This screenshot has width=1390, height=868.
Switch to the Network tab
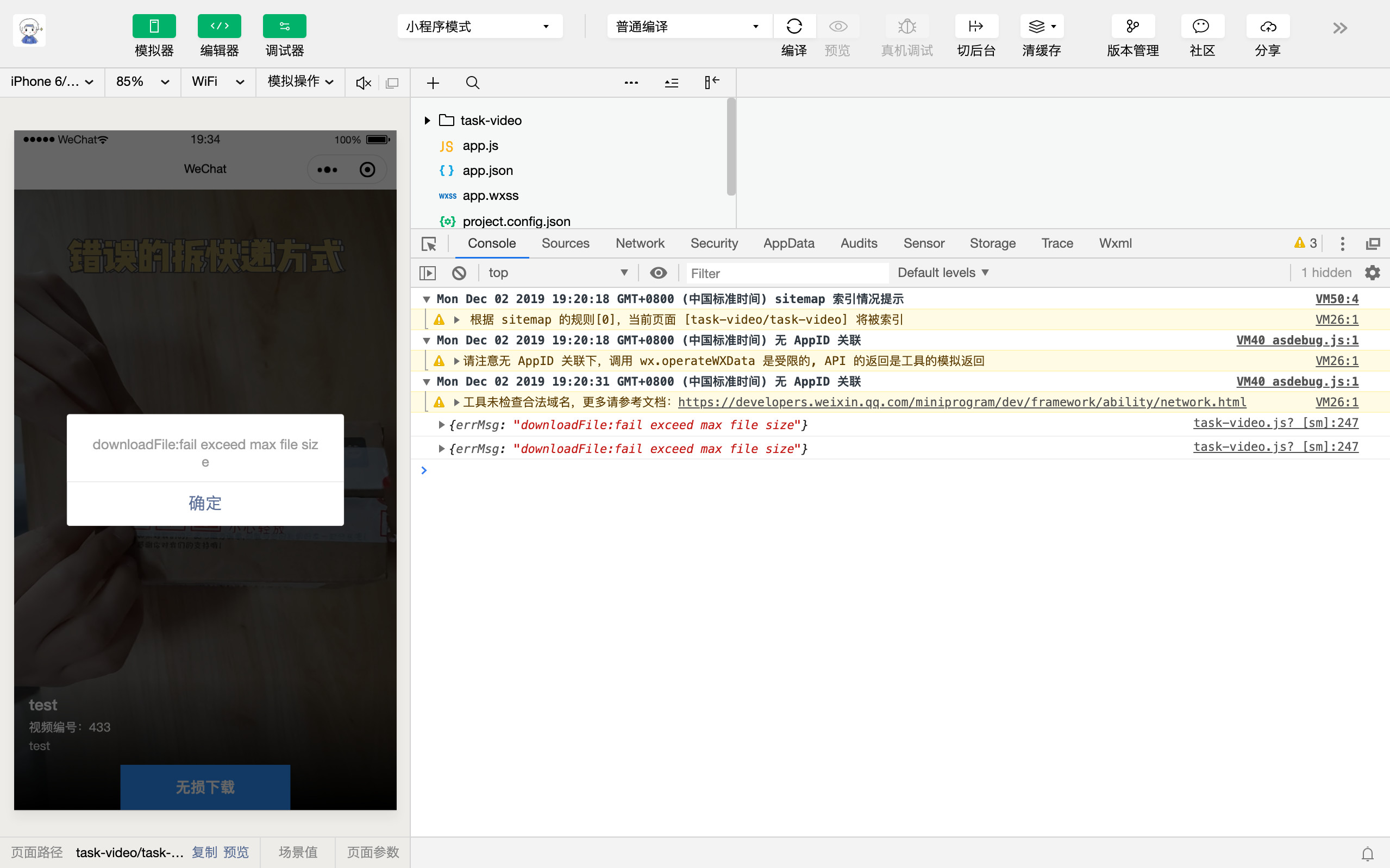pos(640,243)
